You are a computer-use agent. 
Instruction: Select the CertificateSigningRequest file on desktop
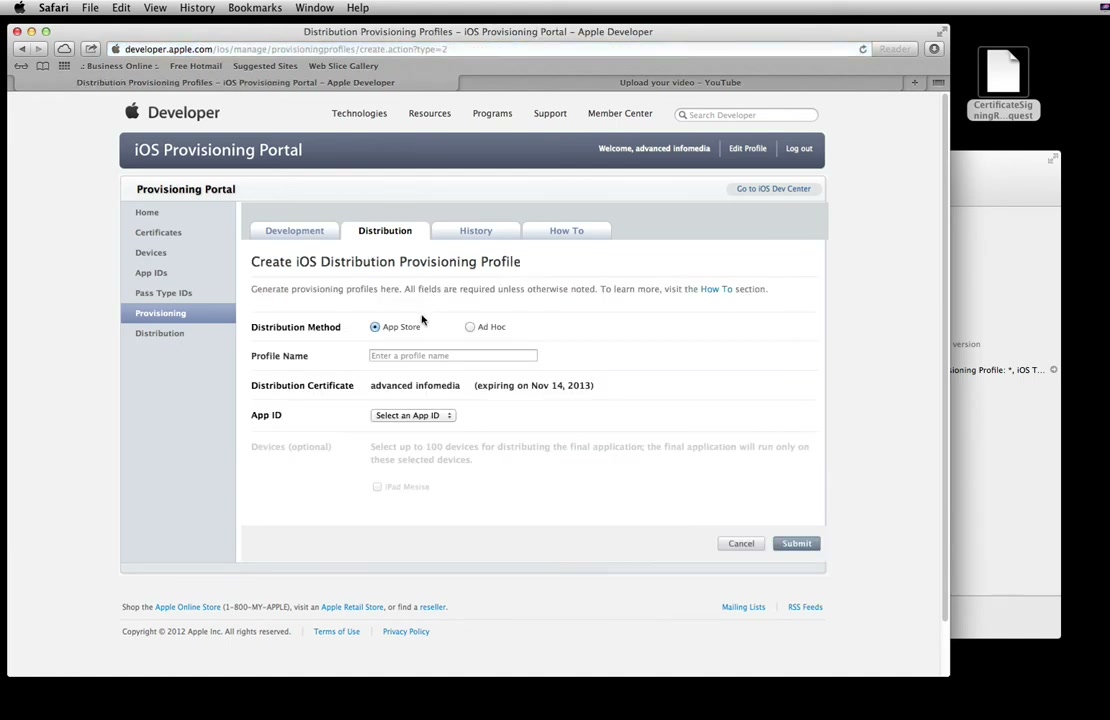pos(1003,84)
